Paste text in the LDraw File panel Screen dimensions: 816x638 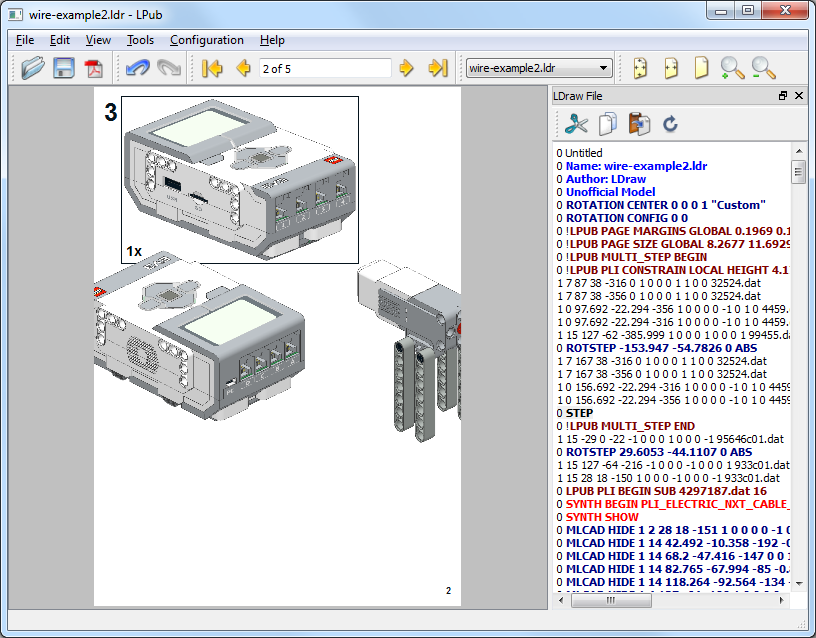pyautogui.click(x=639, y=124)
